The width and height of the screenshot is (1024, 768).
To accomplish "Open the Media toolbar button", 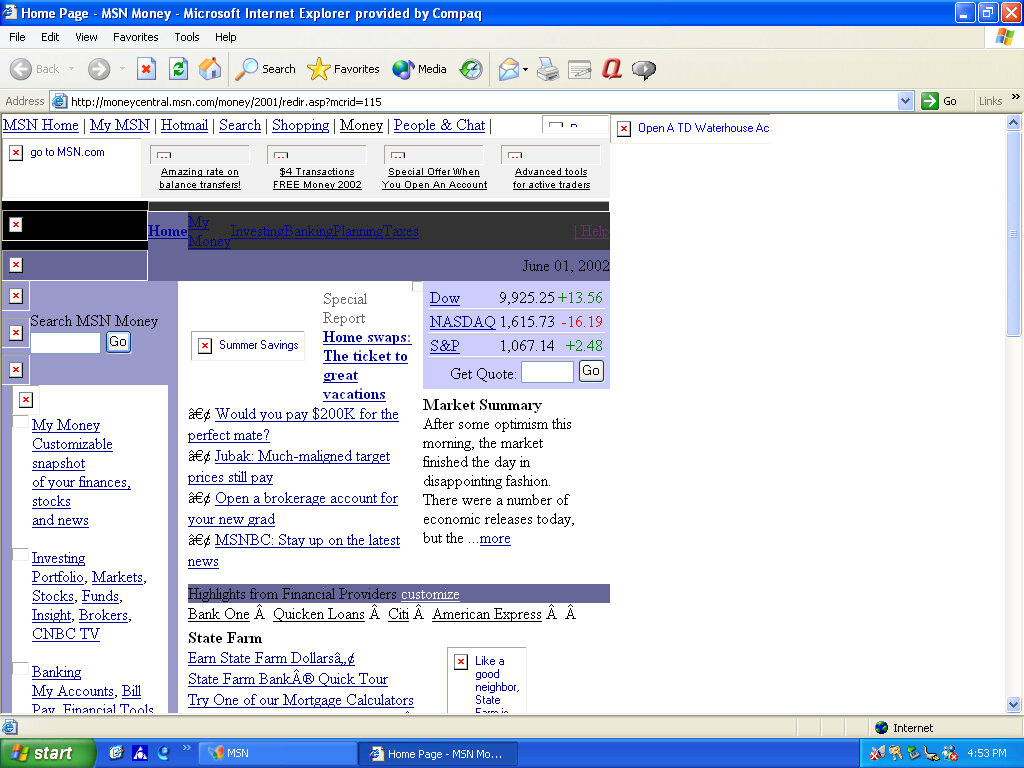I will coord(420,69).
